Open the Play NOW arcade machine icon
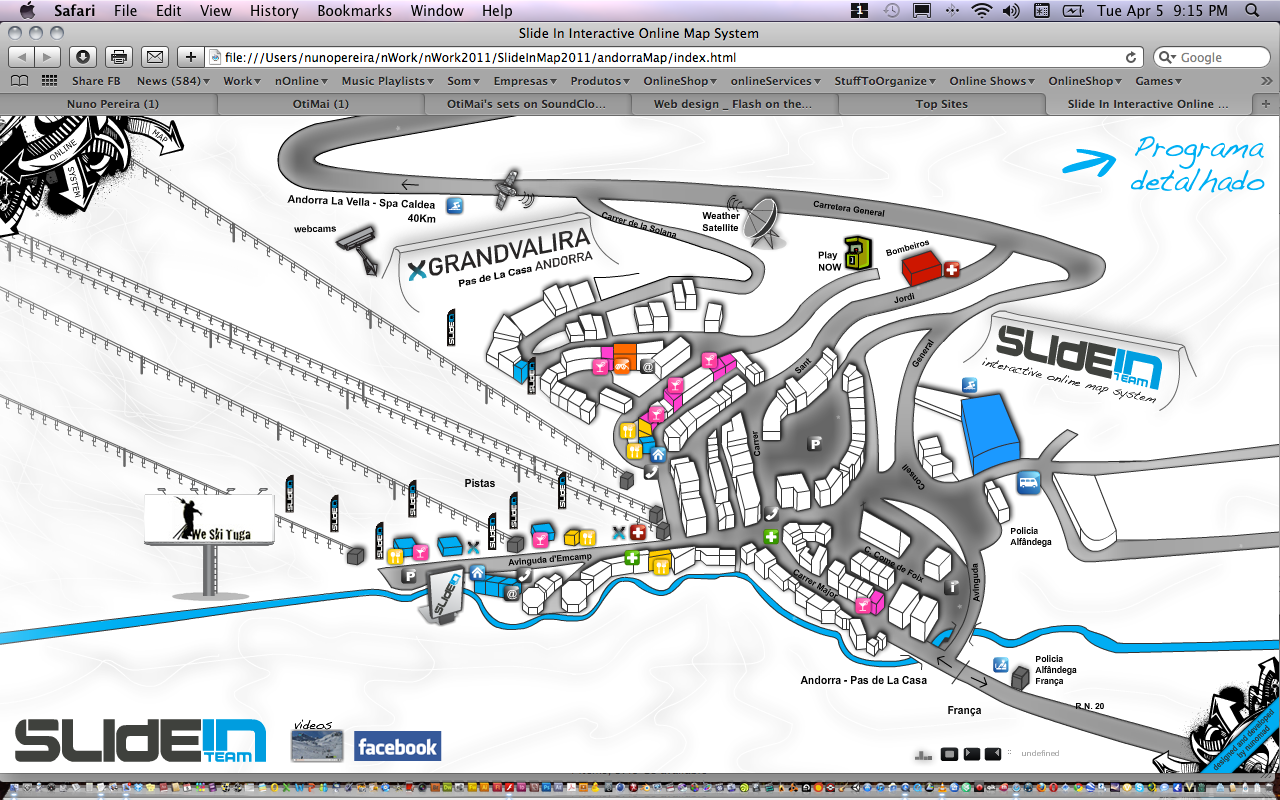The width and height of the screenshot is (1280, 800). pyautogui.click(x=857, y=254)
